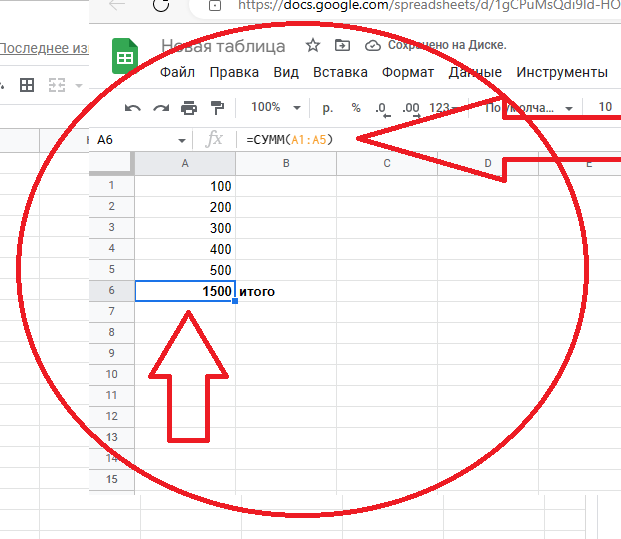This screenshot has width=621, height=539.
Task: Open the name box A6 dropdown arrow
Action: pos(182,141)
